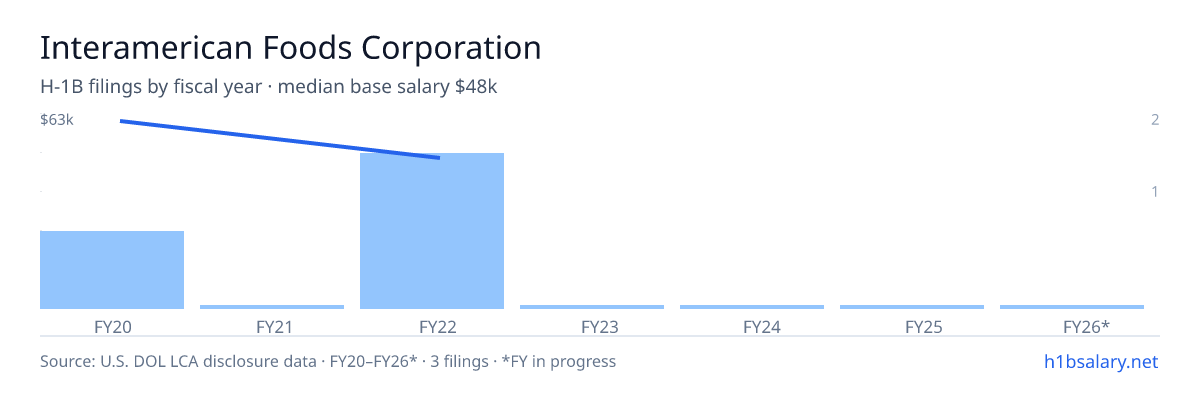Click the FY26* axis label
Screen dimensions: 1200x400
coord(1072,326)
